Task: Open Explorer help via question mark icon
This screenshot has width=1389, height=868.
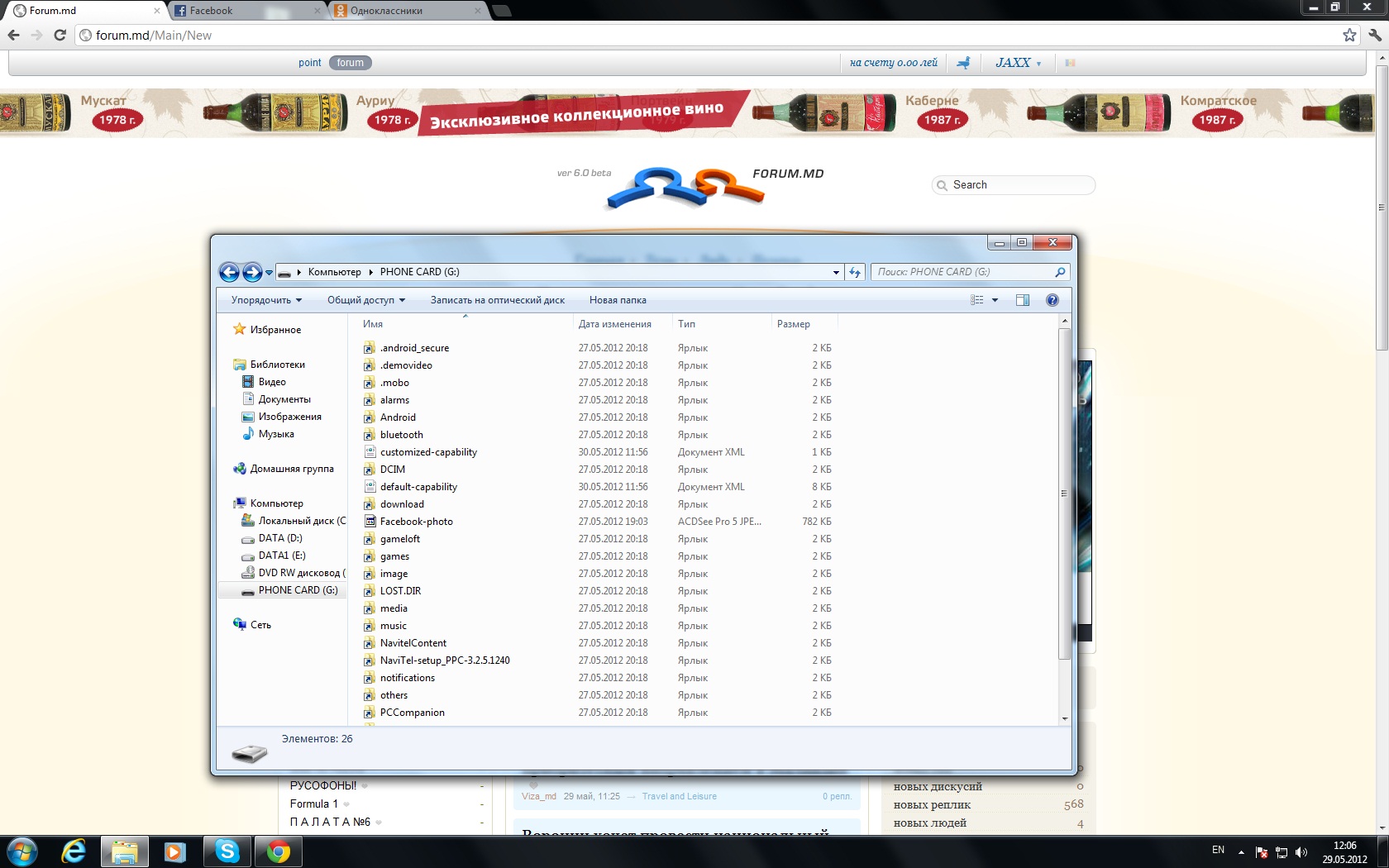Action: [1052, 300]
